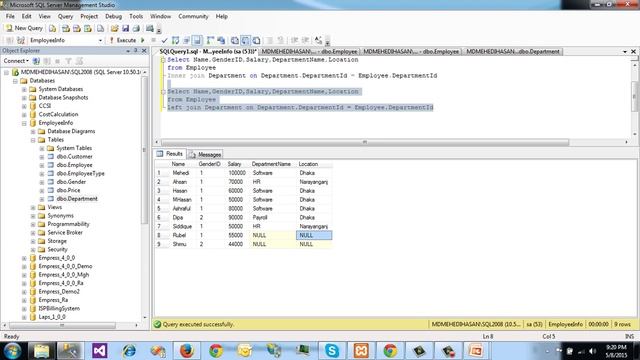Image resolution: width=640 pixels, height=360 pixels.
Task: Click the Object Explorer refresh icon
Action: (x=79, y=61)
